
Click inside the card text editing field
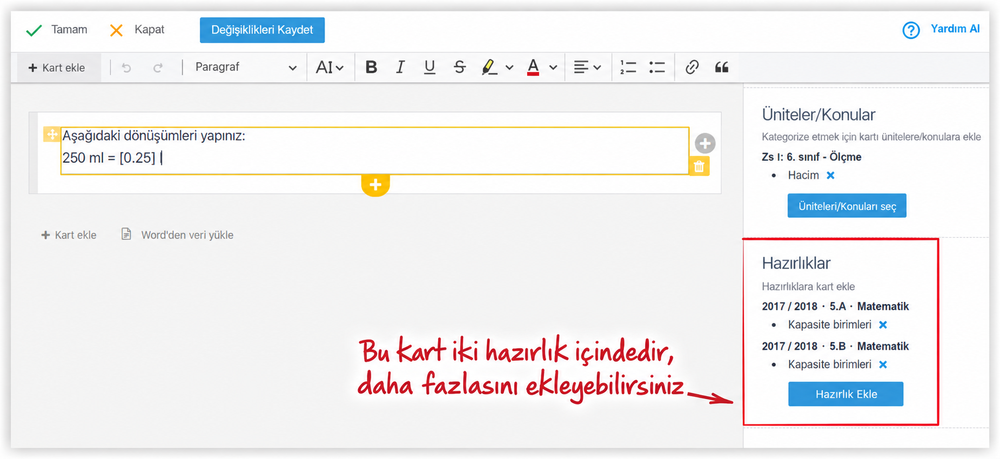coord(375,150)
